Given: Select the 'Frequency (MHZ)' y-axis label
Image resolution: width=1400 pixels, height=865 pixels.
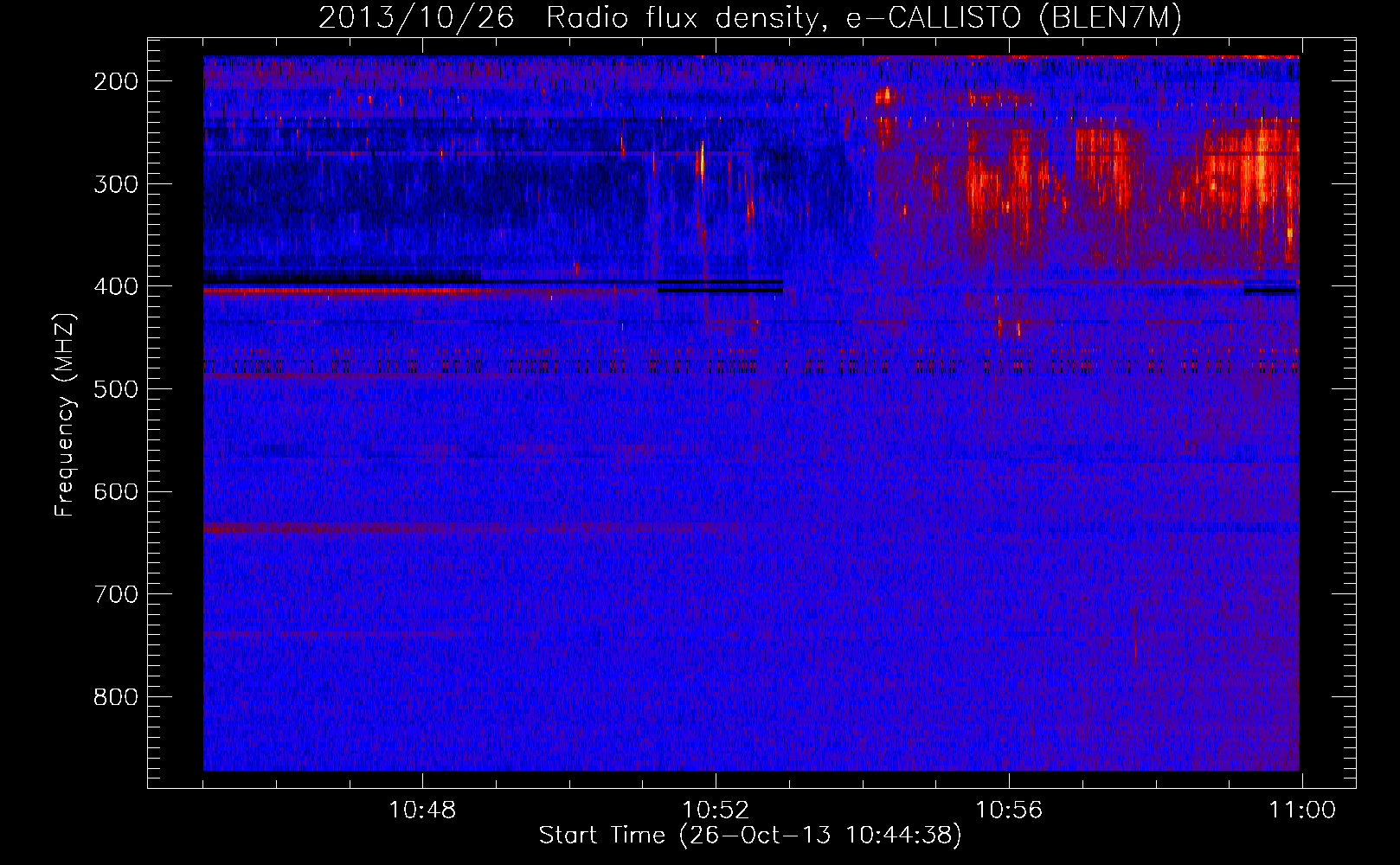Looking at the screenshot, I should tap(66, 414).
